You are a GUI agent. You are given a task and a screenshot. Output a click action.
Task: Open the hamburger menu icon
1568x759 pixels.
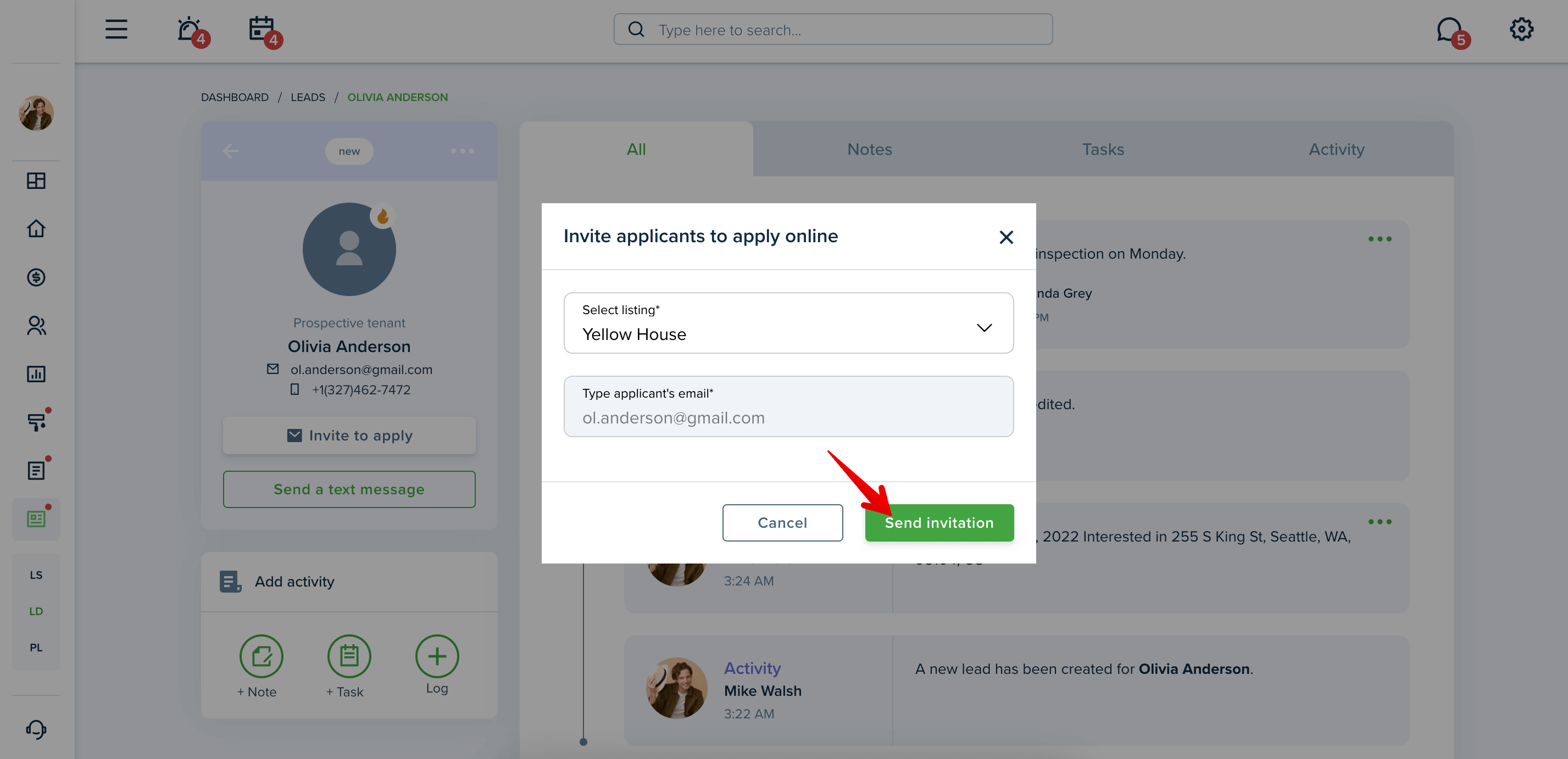[x=116, y=29]
